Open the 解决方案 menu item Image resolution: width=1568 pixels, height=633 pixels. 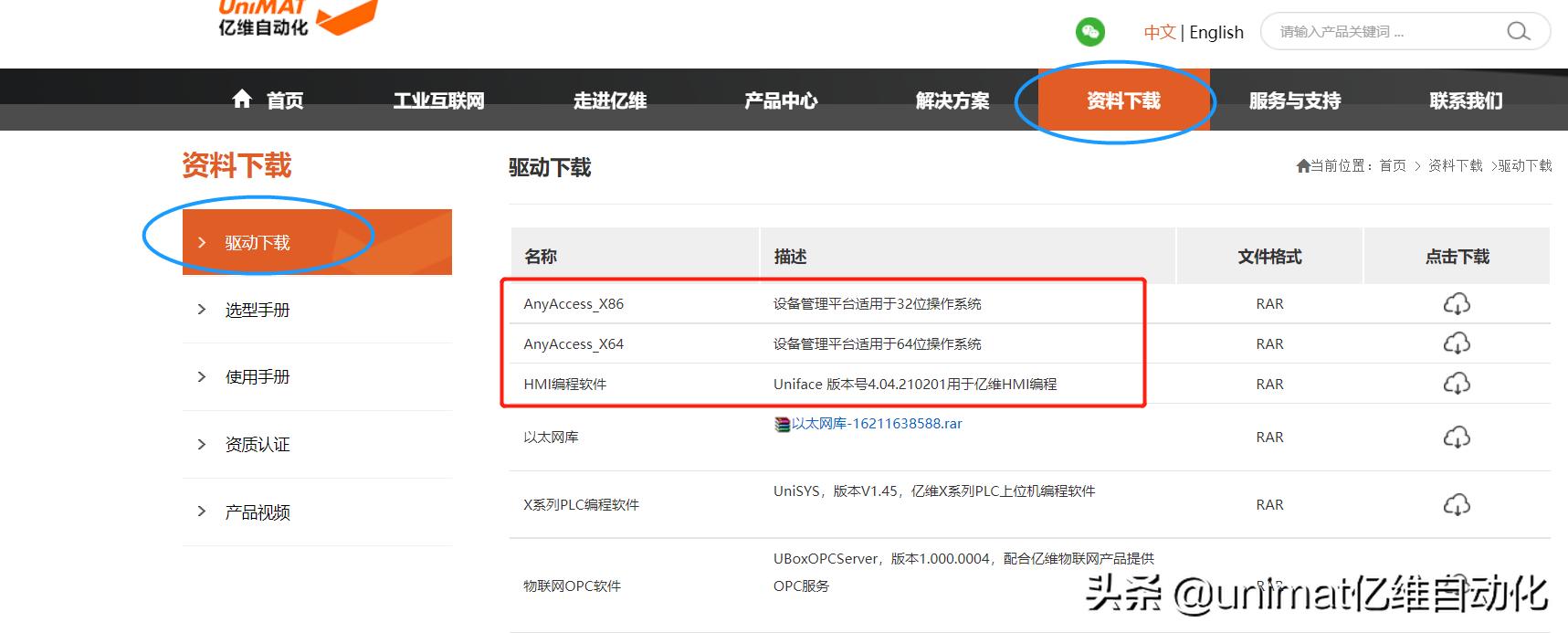point(952,100)
